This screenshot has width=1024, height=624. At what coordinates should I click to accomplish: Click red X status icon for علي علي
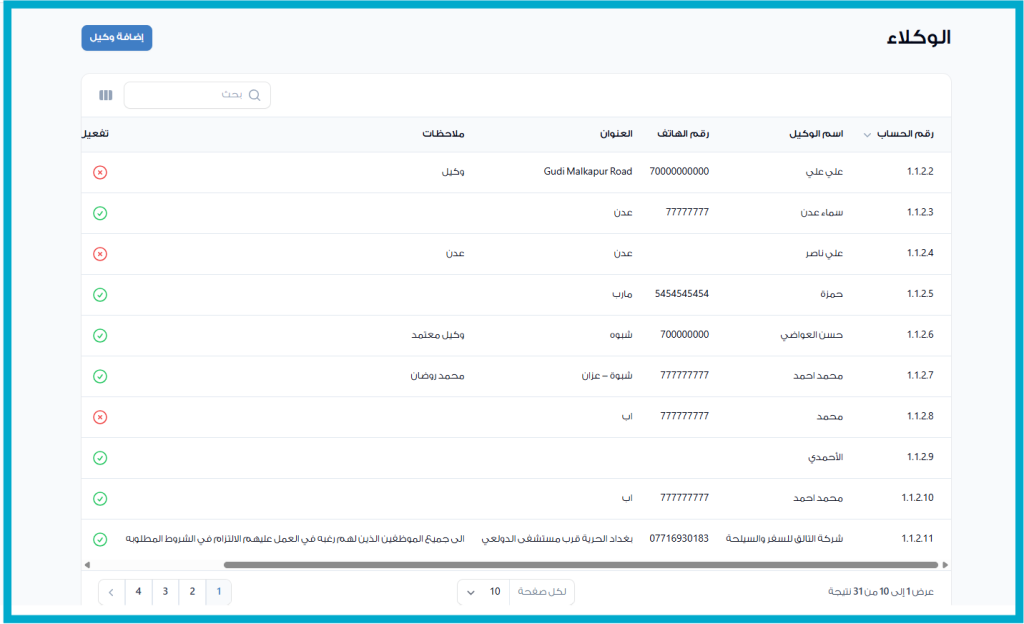pos(100,172)
